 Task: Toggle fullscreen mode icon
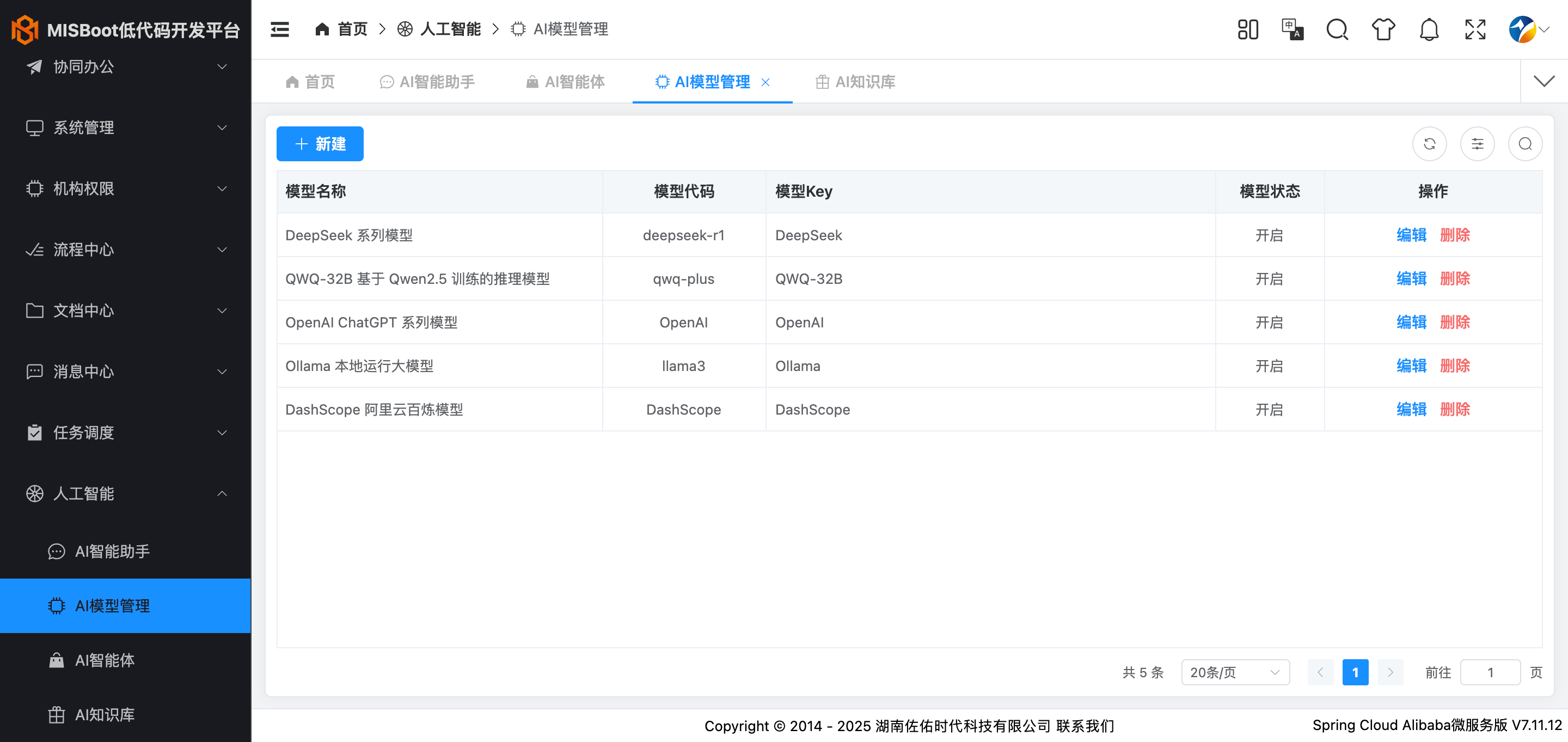pyautogui.click(x=1475, y=29)
